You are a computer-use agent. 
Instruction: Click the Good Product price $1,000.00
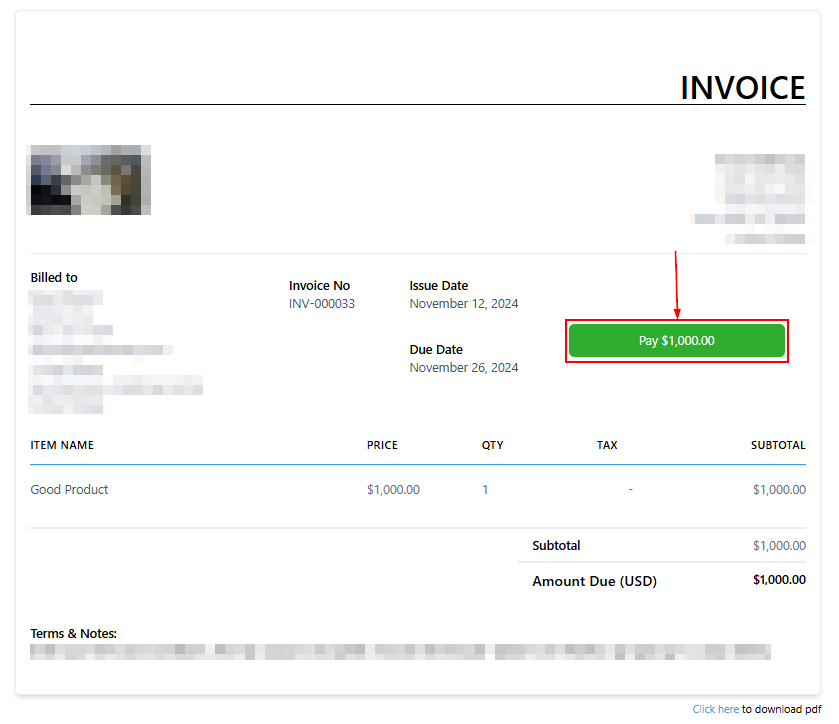(x=393, y=490)
